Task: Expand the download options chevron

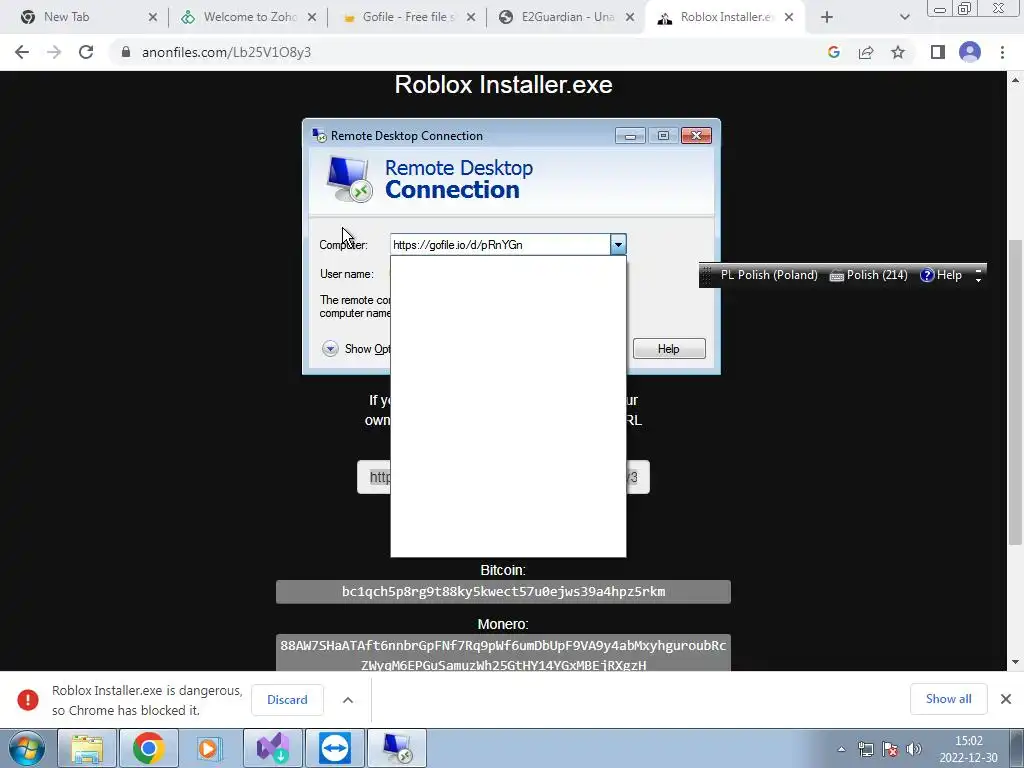Action: (348, 699)
